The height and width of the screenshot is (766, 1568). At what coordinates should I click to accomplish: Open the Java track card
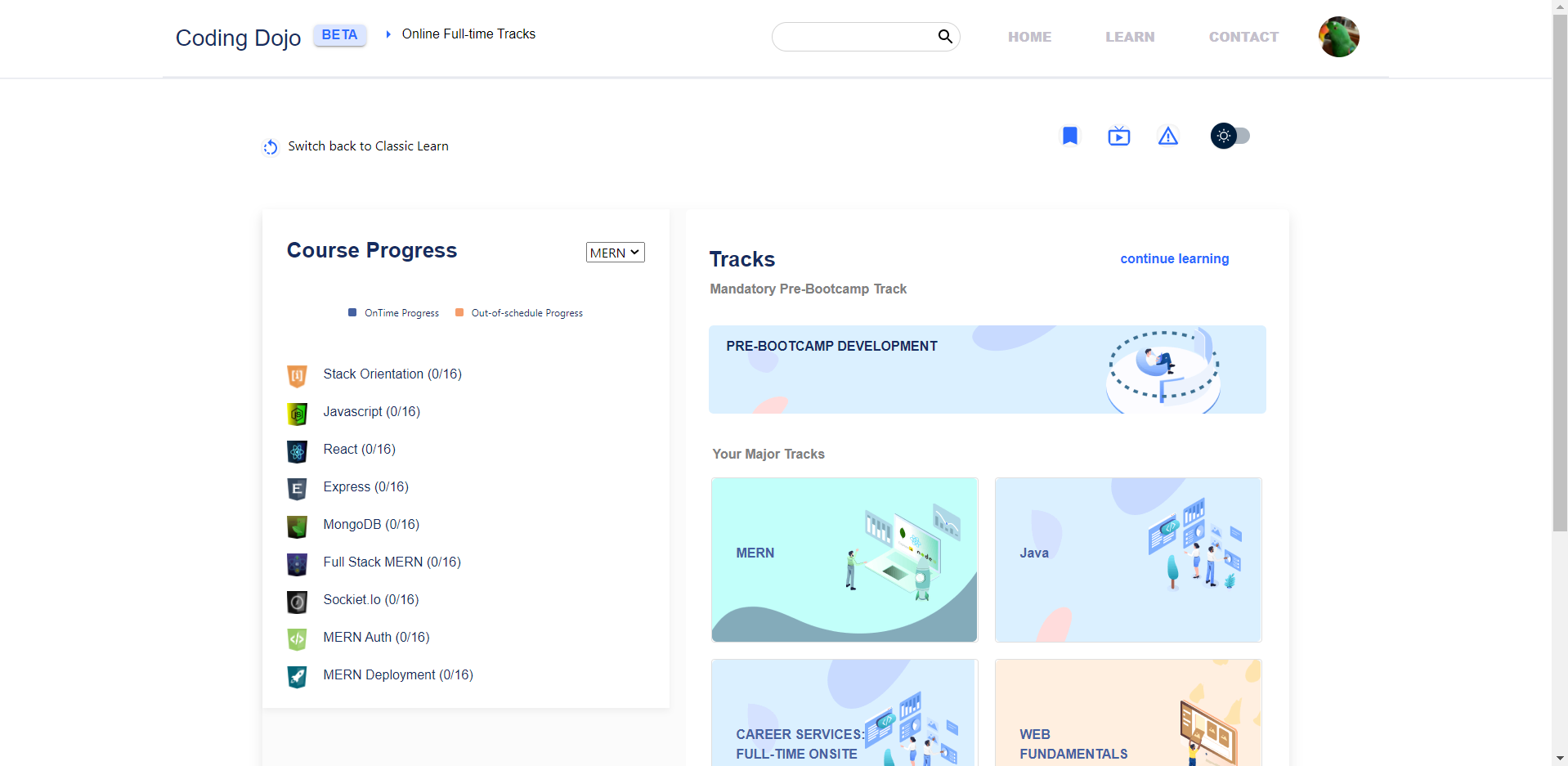[1128, 560]
